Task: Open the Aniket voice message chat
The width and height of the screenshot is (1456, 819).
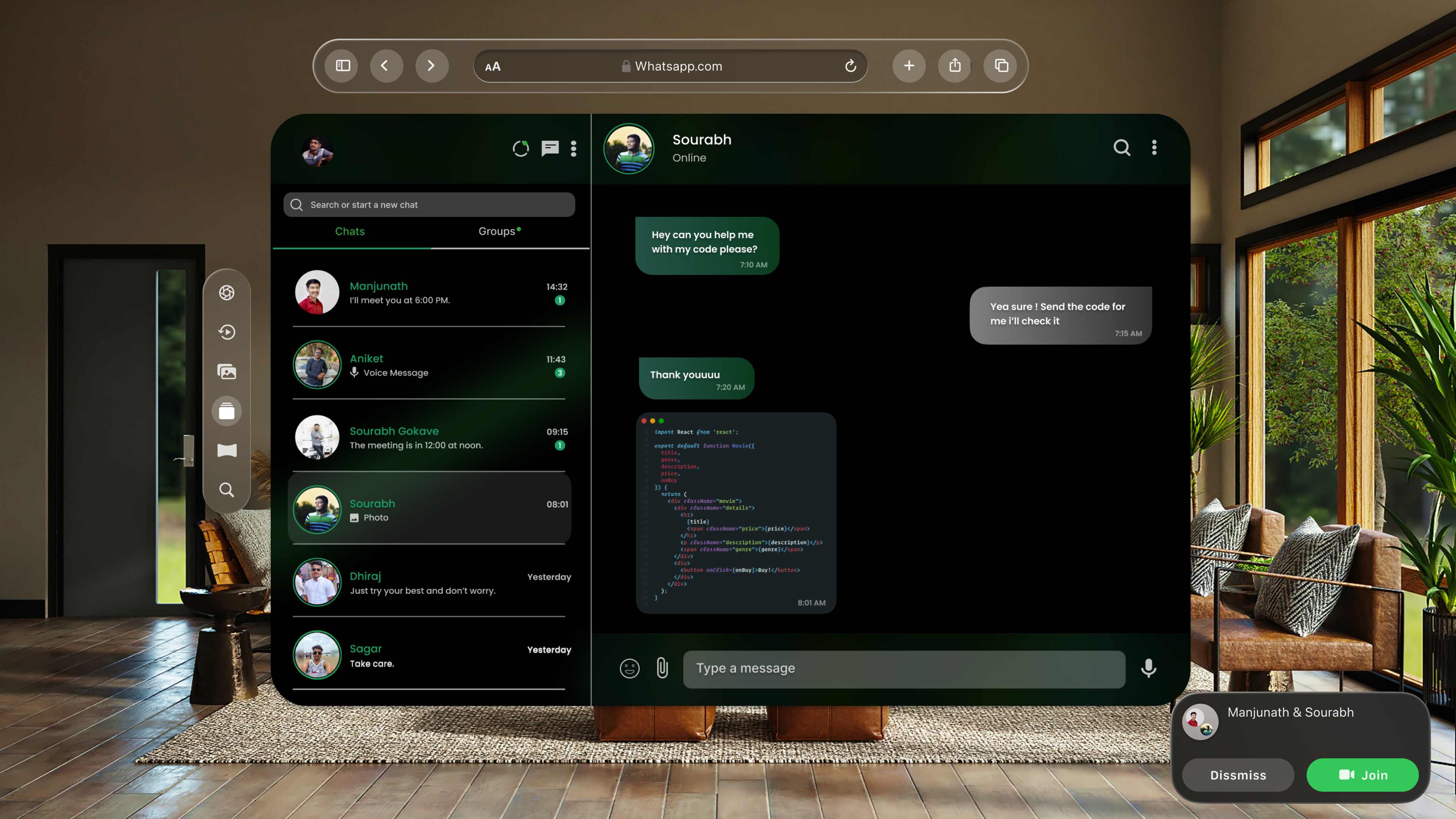Action: pyautogui.click(x=430, y=365)
